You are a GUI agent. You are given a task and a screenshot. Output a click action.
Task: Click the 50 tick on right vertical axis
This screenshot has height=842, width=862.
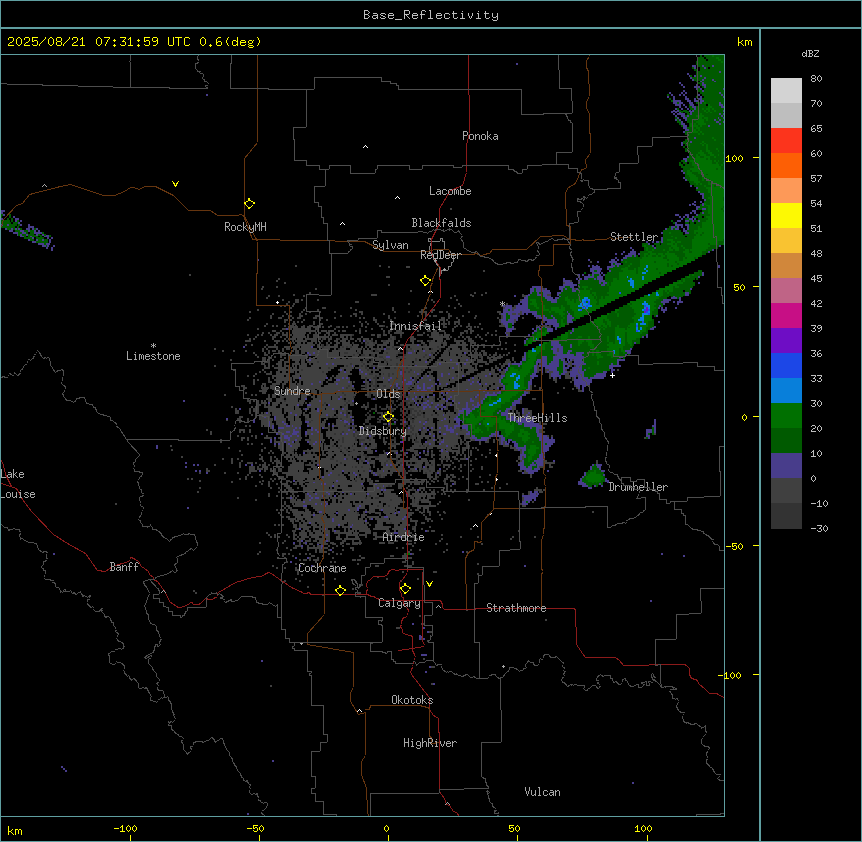pyautogui.click(x=739, y=287)
